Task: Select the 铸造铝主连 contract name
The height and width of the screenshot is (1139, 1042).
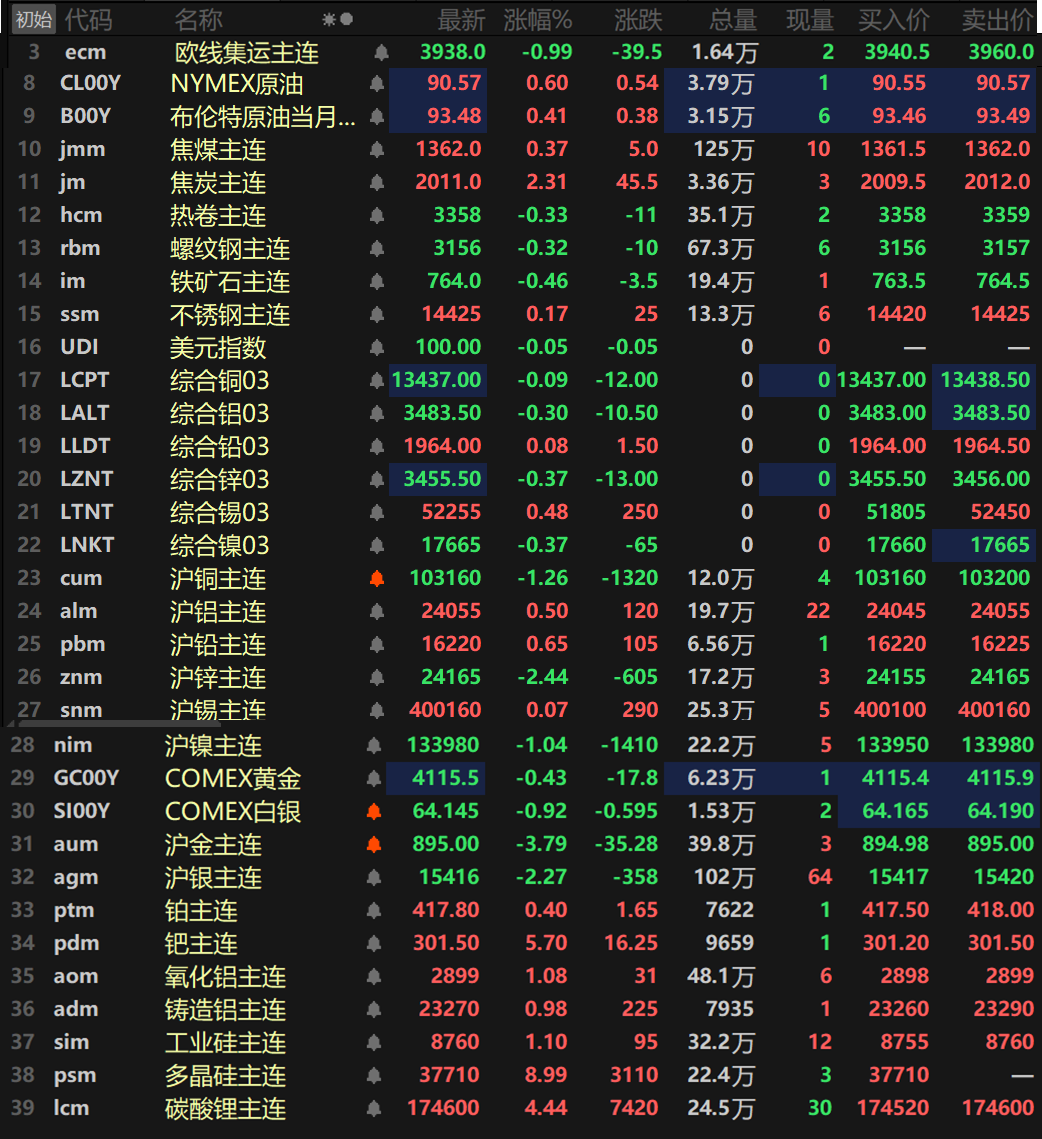Action: [x=225, y=1009]
